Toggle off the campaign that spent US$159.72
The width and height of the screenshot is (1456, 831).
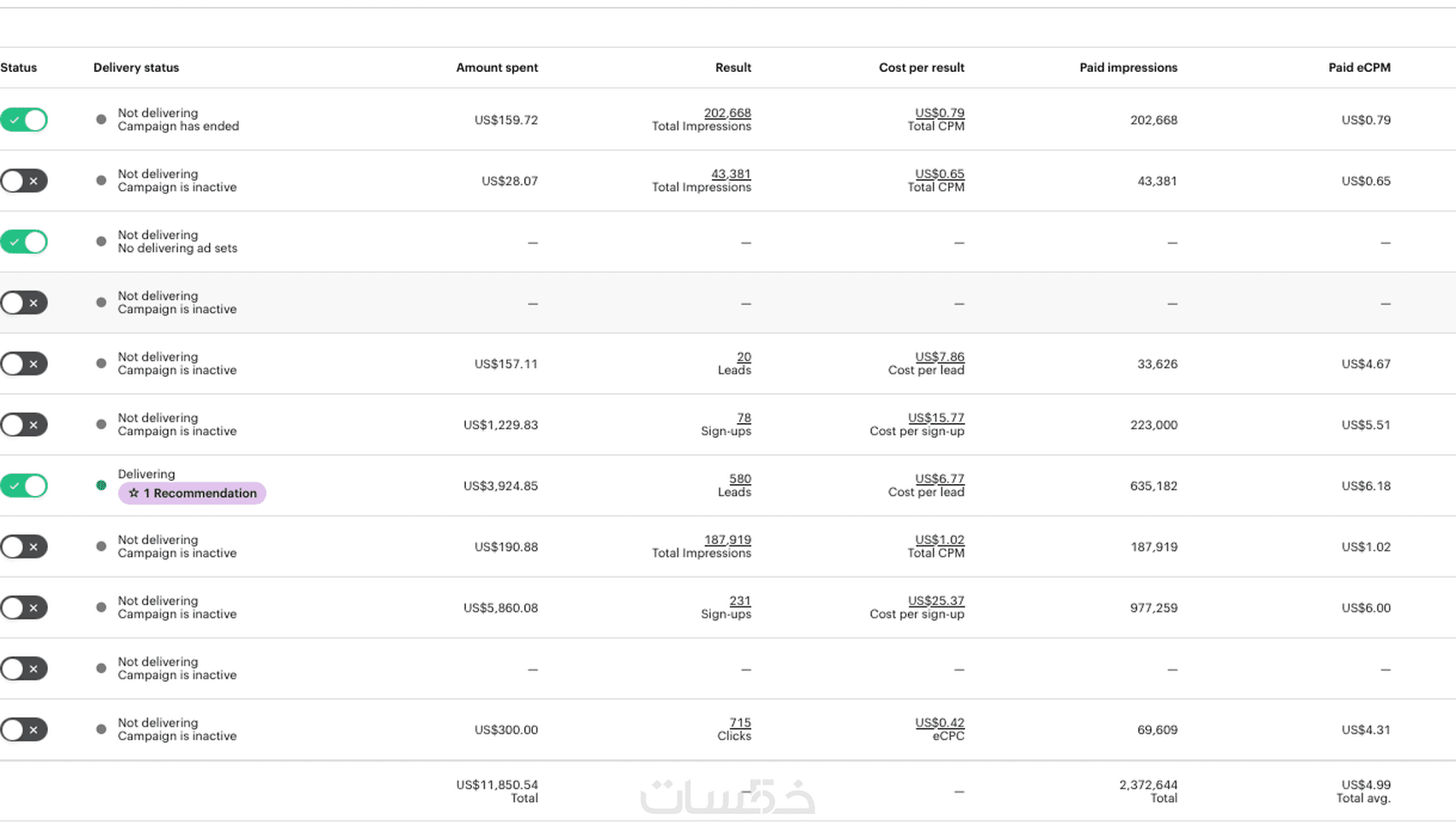click(x=24, y=120)
